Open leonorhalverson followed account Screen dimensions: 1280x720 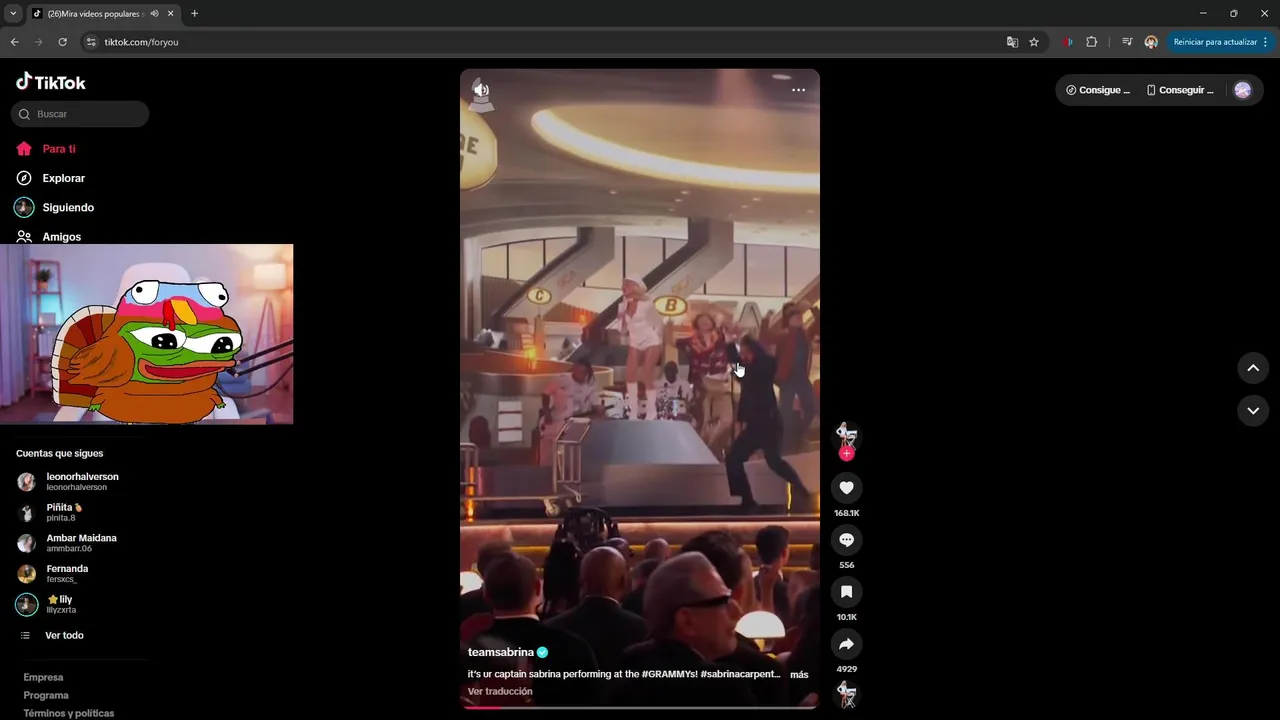[80, 482]
